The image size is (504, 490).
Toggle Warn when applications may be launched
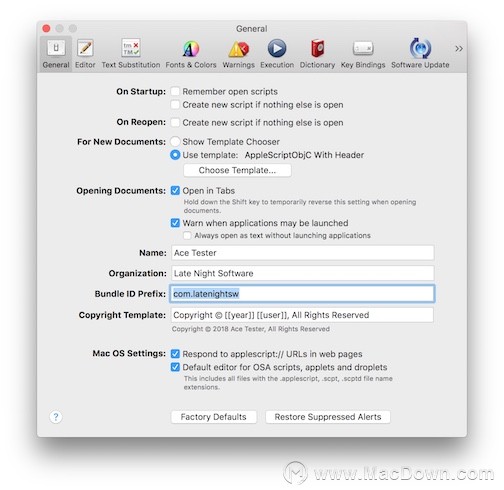(175, 223)
